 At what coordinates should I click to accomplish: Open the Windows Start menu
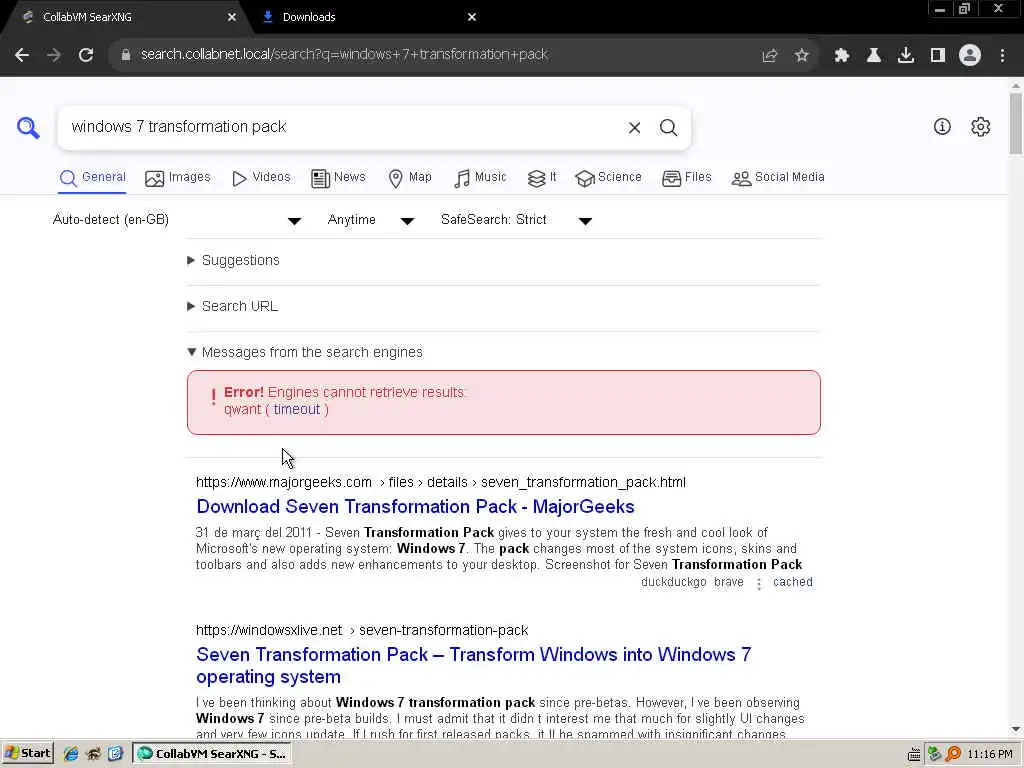[x=27, y=754]
